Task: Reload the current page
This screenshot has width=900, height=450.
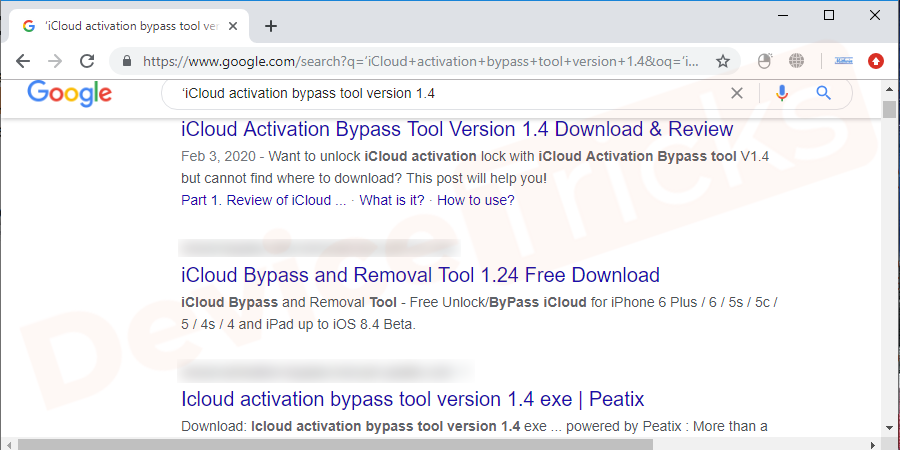Action: (87, 61)
